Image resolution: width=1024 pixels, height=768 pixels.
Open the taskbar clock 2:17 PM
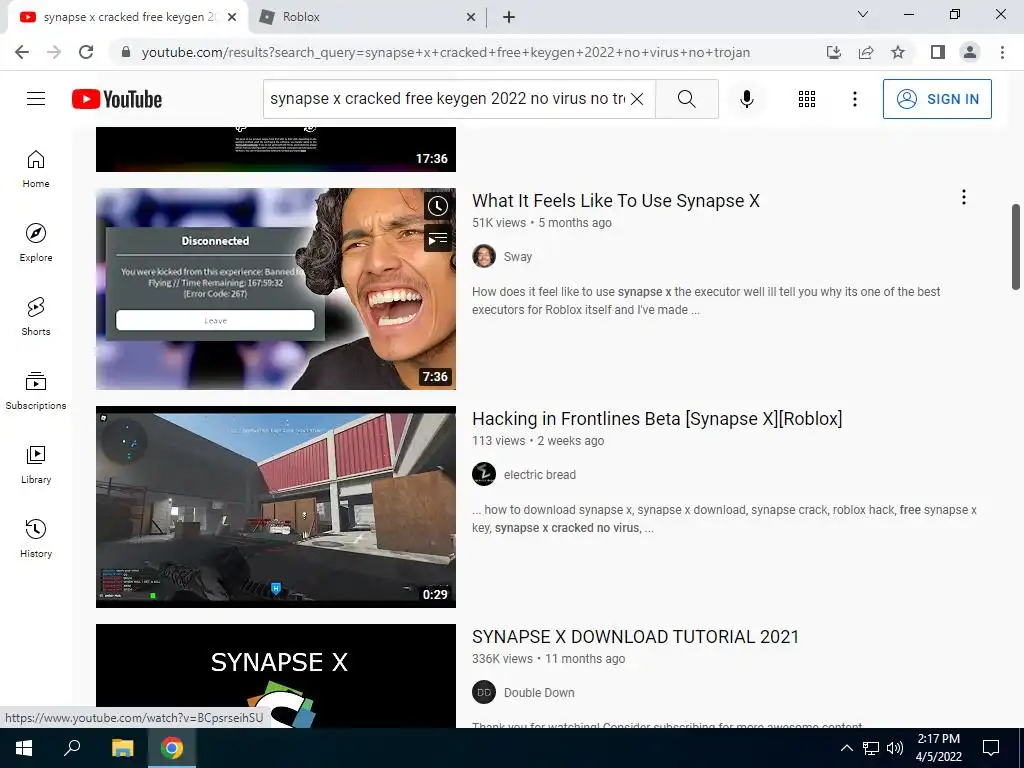pyautogui.click(x=938, y=748)
